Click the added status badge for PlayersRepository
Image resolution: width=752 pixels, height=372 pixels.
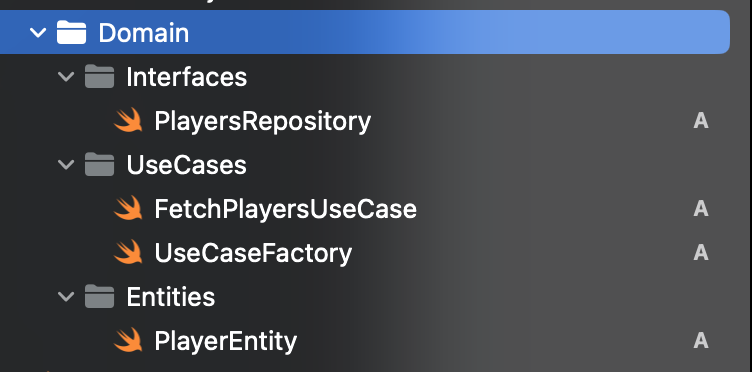(x=701, y=121)
